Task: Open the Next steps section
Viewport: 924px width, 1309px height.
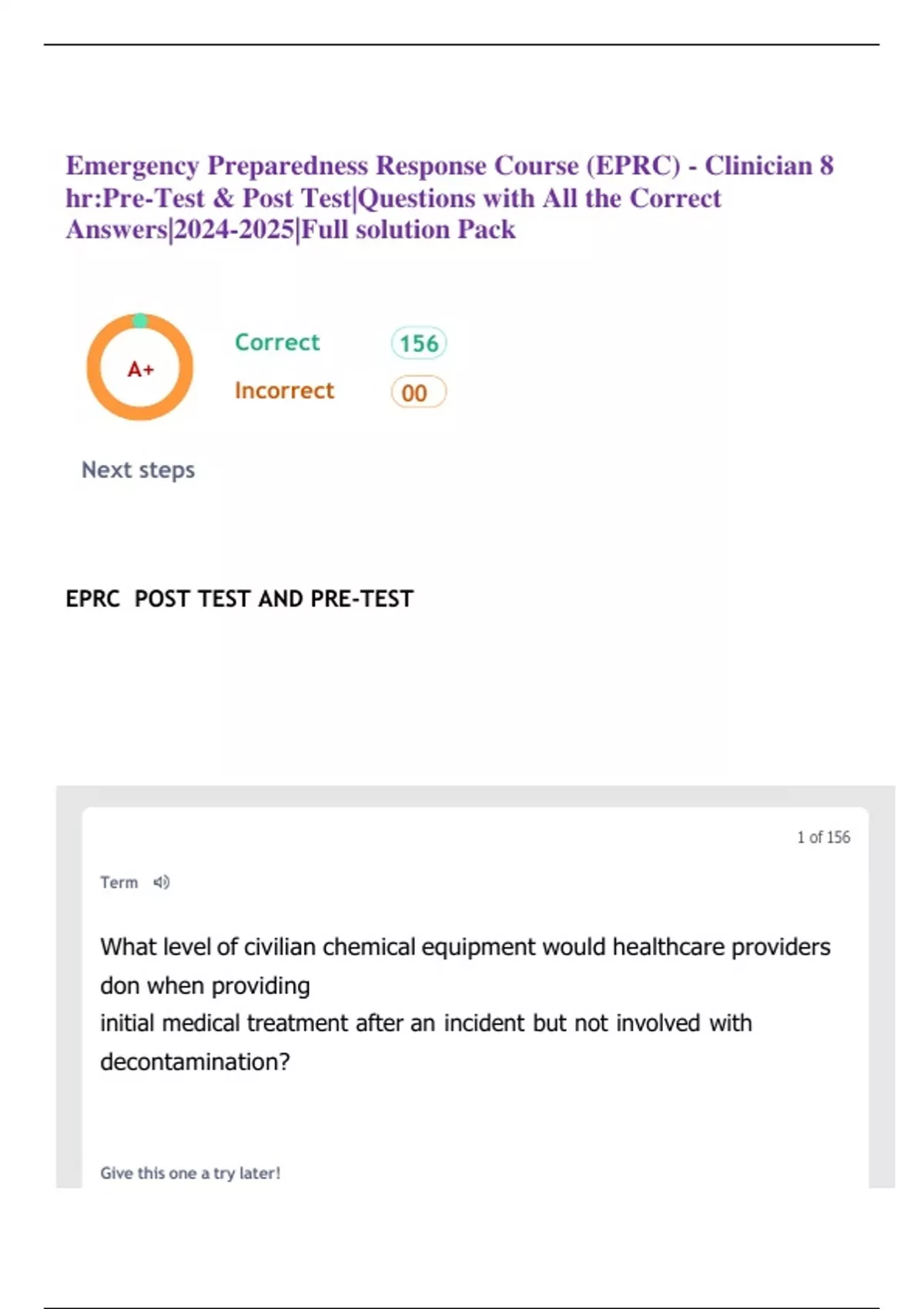Action: (138, 470)
